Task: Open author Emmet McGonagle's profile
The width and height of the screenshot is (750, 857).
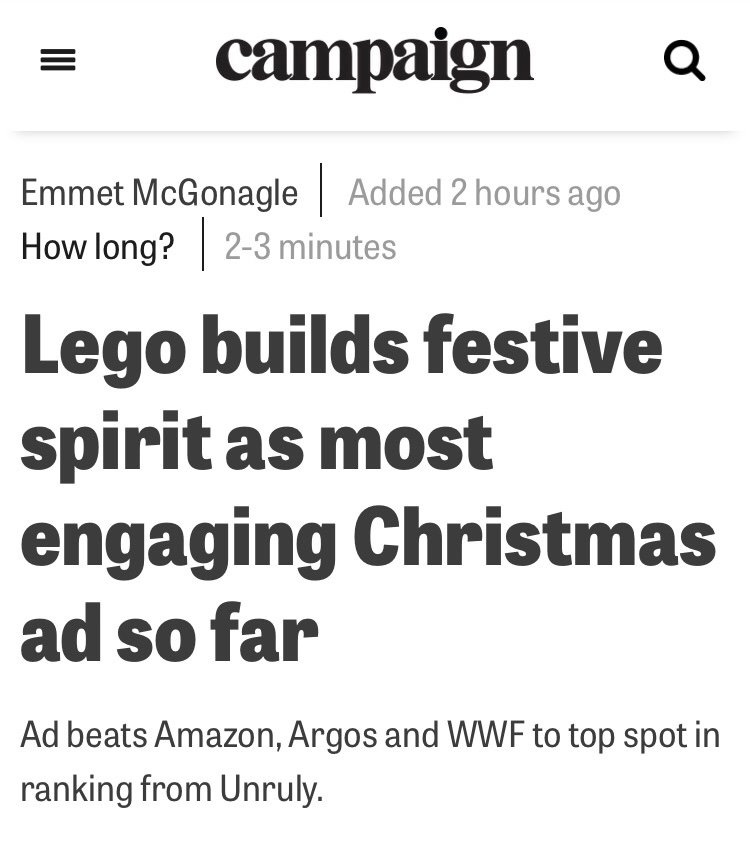Action: (159, 192)
